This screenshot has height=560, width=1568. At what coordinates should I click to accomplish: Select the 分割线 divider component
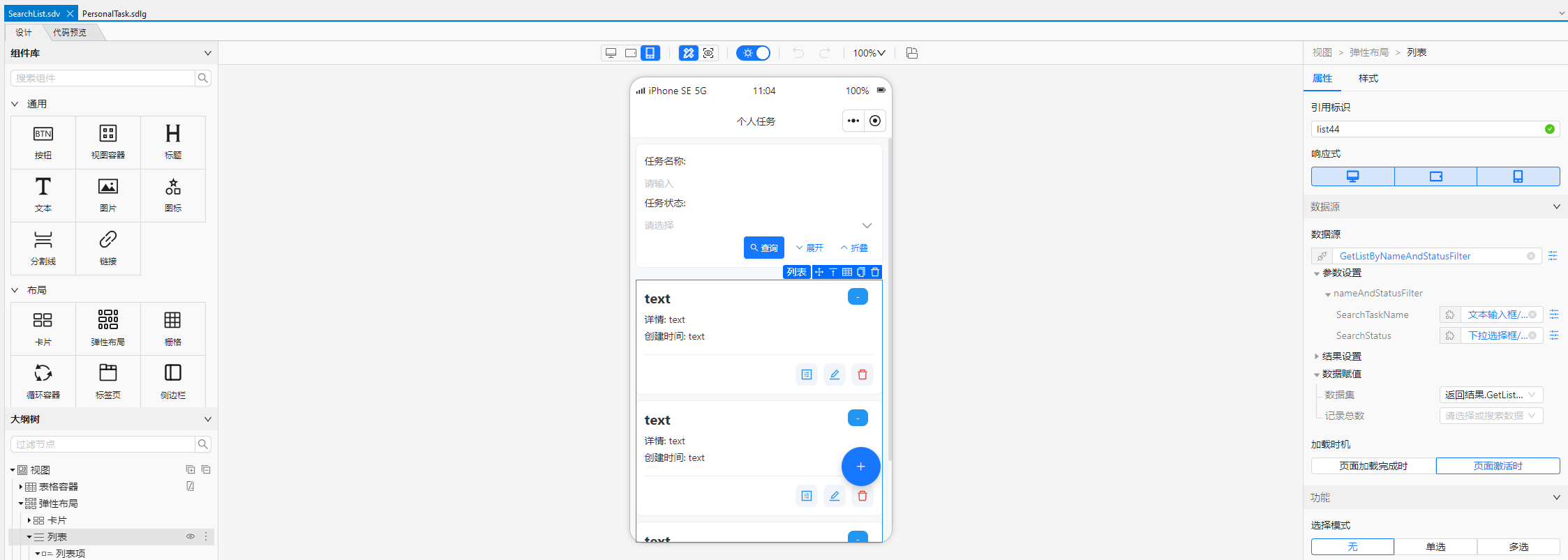point(43,248)
